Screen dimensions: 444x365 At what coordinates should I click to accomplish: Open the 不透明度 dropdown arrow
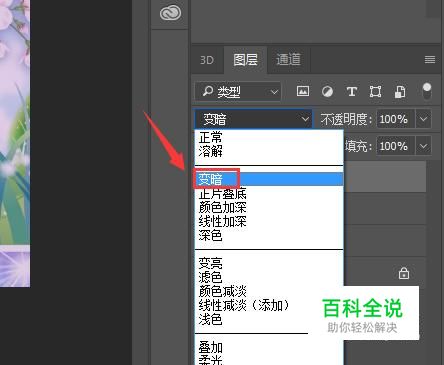pos(423,119)
